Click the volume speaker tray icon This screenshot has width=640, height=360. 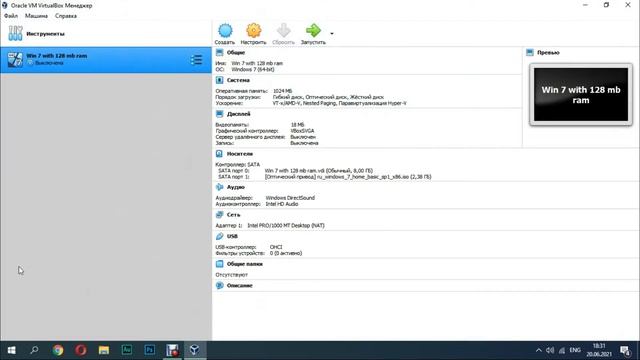click(x=550, y=350)
